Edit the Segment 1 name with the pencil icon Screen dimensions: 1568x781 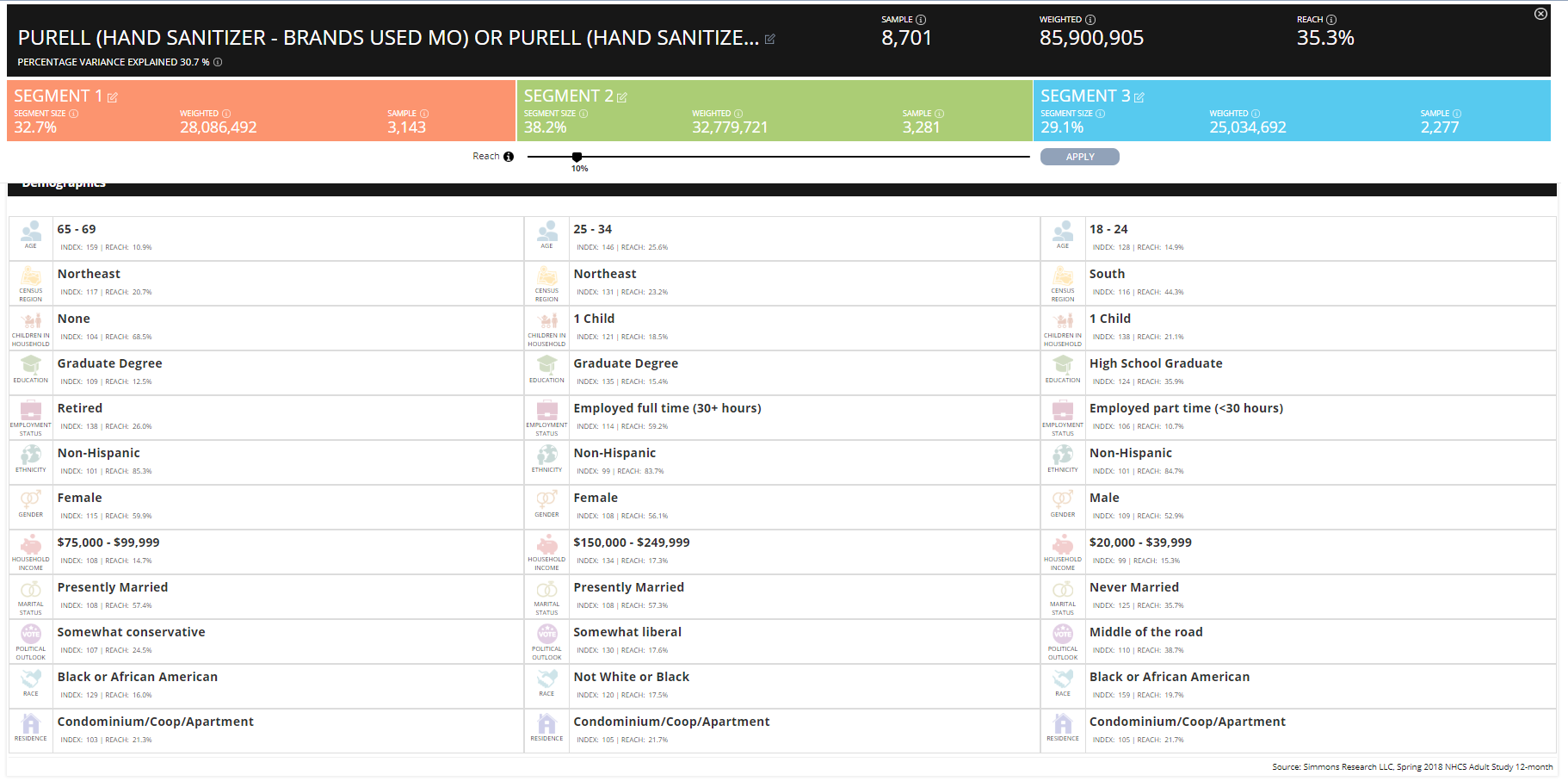pyautogui.click(x=113, y=97)
